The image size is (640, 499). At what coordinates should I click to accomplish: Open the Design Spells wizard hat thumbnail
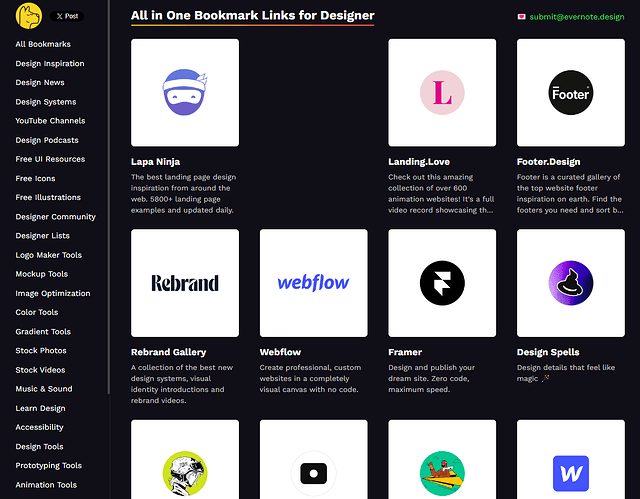(x=571, y=283)
